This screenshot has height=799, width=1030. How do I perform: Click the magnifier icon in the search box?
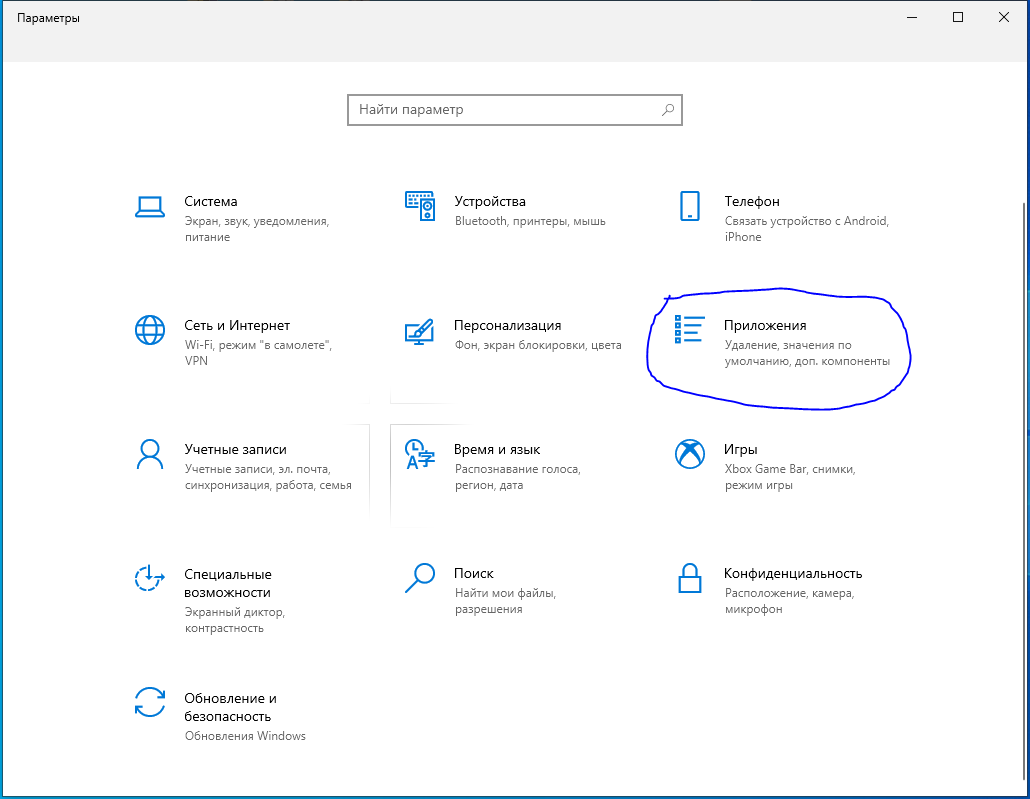pyautogui.click(x=667, y=110)
